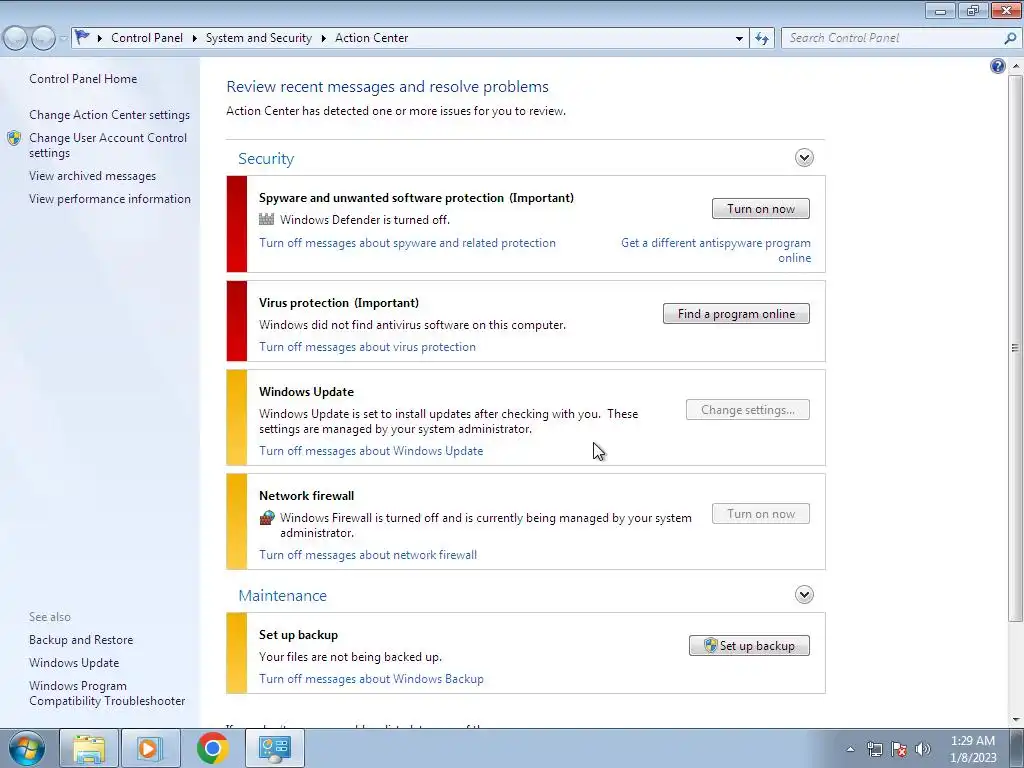Click the Action Center flag icon in address bar

click(82, 37)
